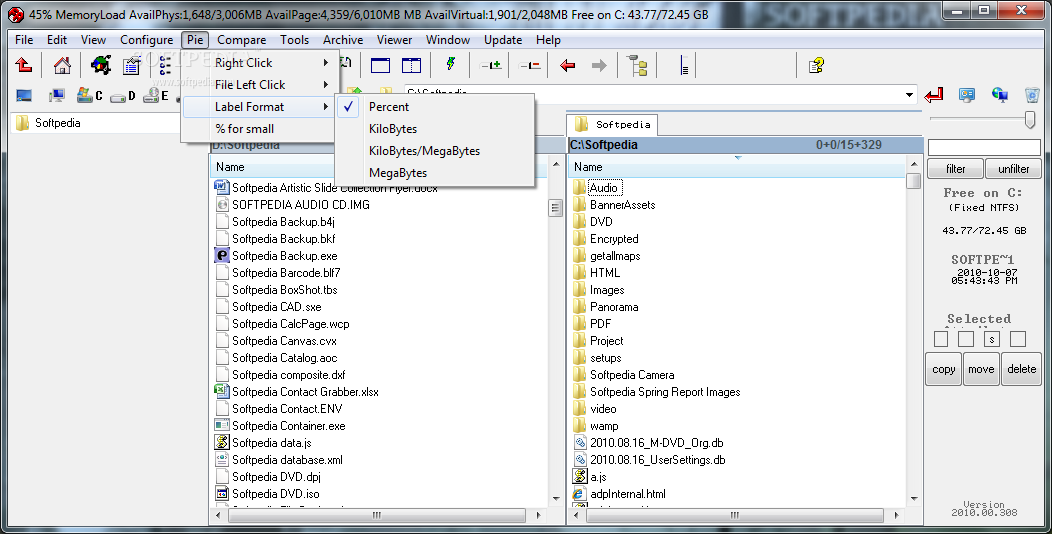Select the single pane window layout icon
The image size is (1052, 534).
(380, 65)
